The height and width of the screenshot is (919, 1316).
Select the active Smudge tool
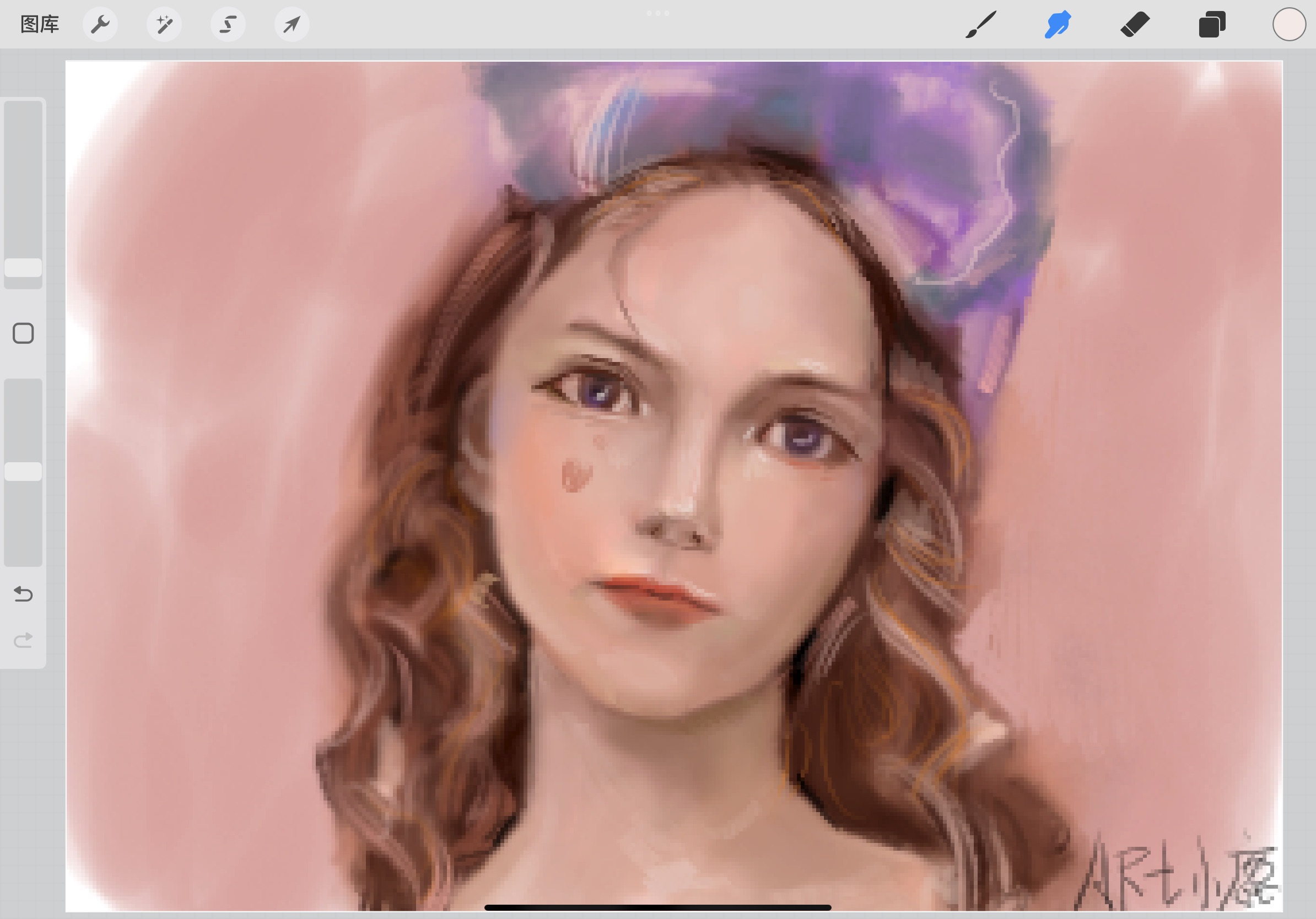[1058, 24]
